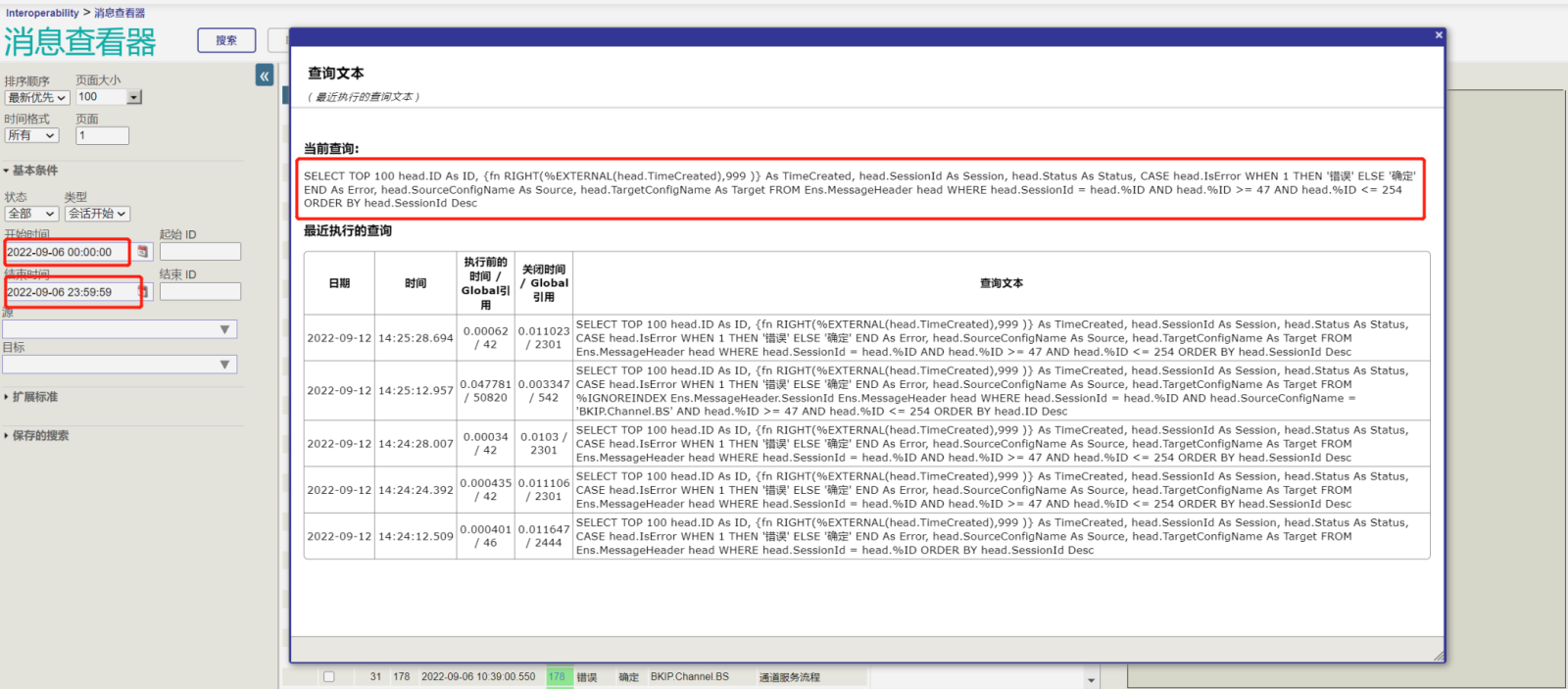Collapse the search panel with double-arrow icon
This screenshot has height=689, width=1568.
[265, 75]
